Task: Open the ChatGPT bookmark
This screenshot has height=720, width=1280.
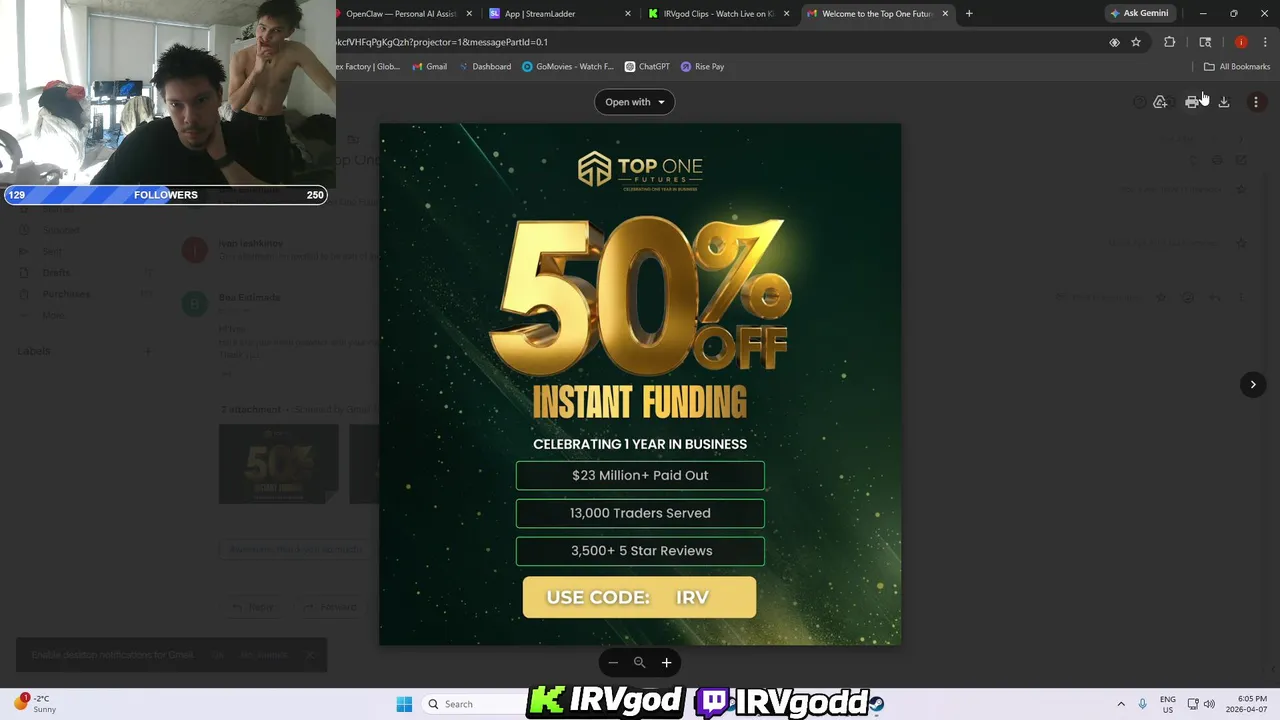Action: click(647, 66)
